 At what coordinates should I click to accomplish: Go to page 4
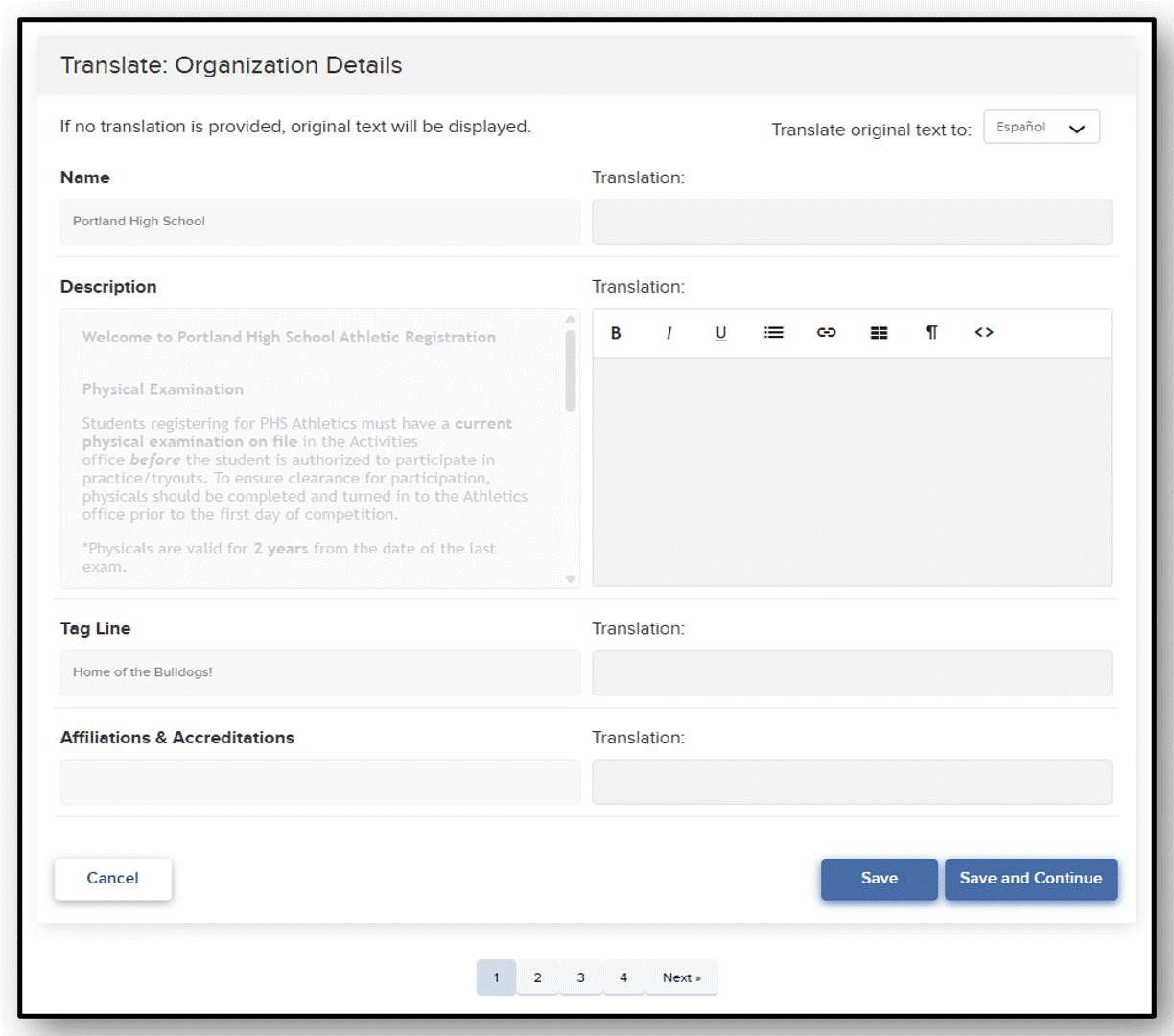(623, 977)
